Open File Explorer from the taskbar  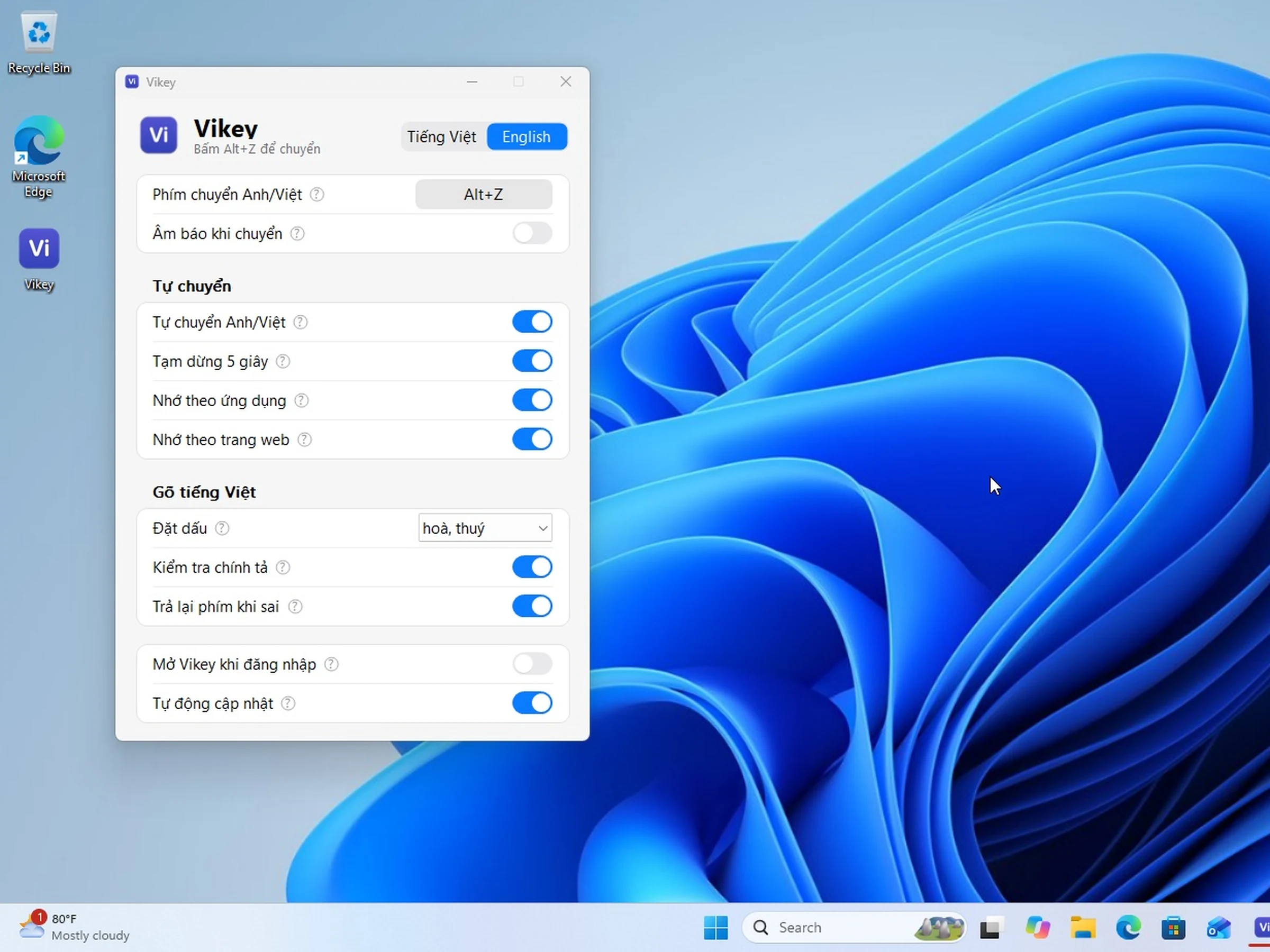tap(1083, 927)
